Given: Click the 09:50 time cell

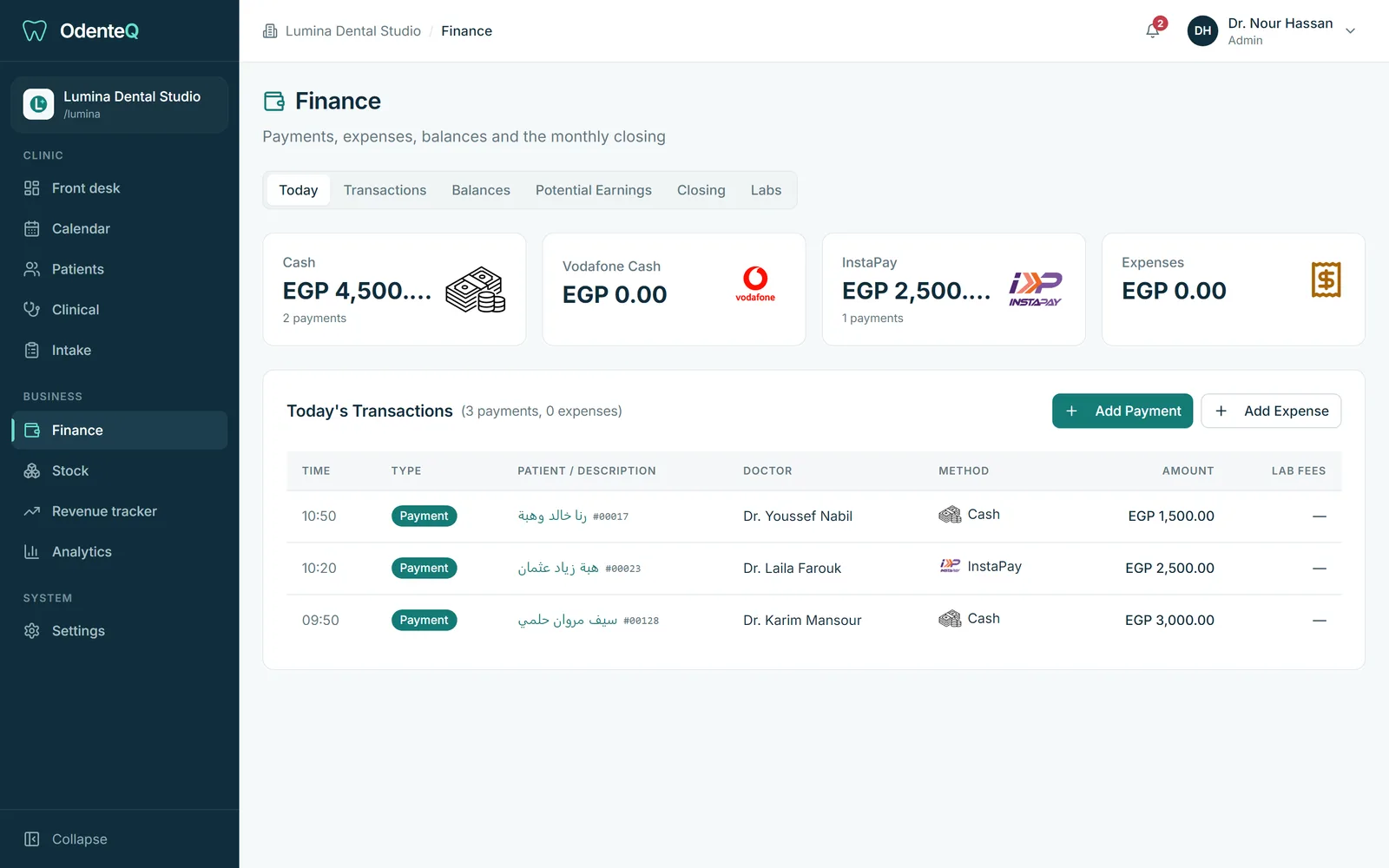Looking at the screenshot, I should point(320,621).
